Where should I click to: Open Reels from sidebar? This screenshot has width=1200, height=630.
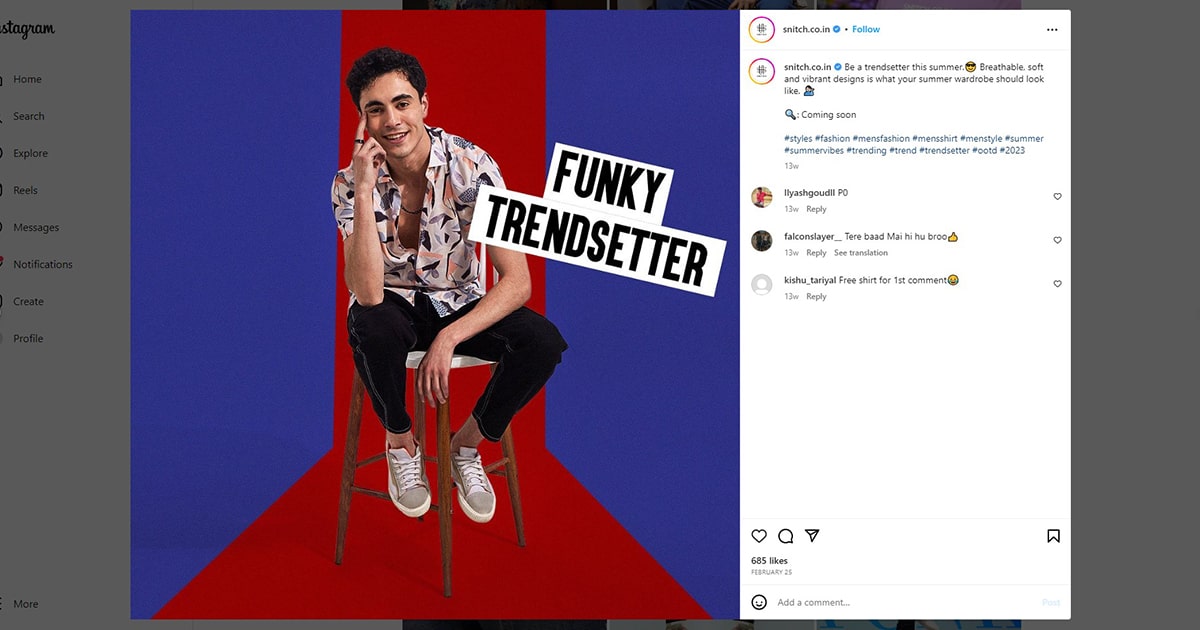click(x=25, y=190)
